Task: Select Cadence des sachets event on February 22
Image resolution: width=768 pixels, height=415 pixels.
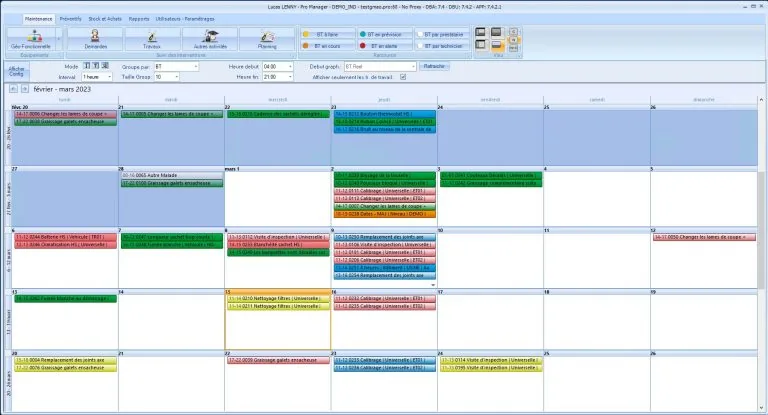Action: point(278,114)
